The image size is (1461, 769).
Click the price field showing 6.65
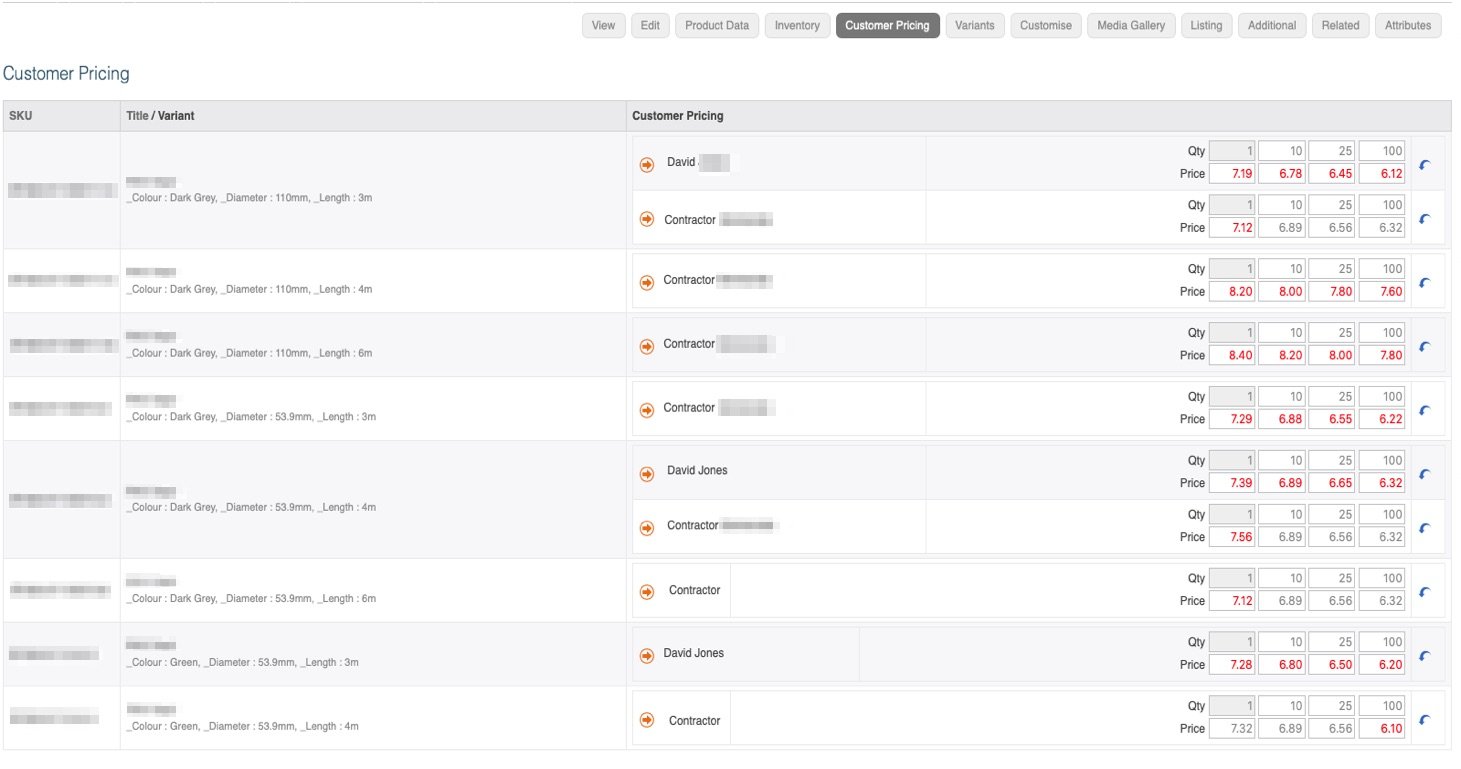pos(1332,483)
